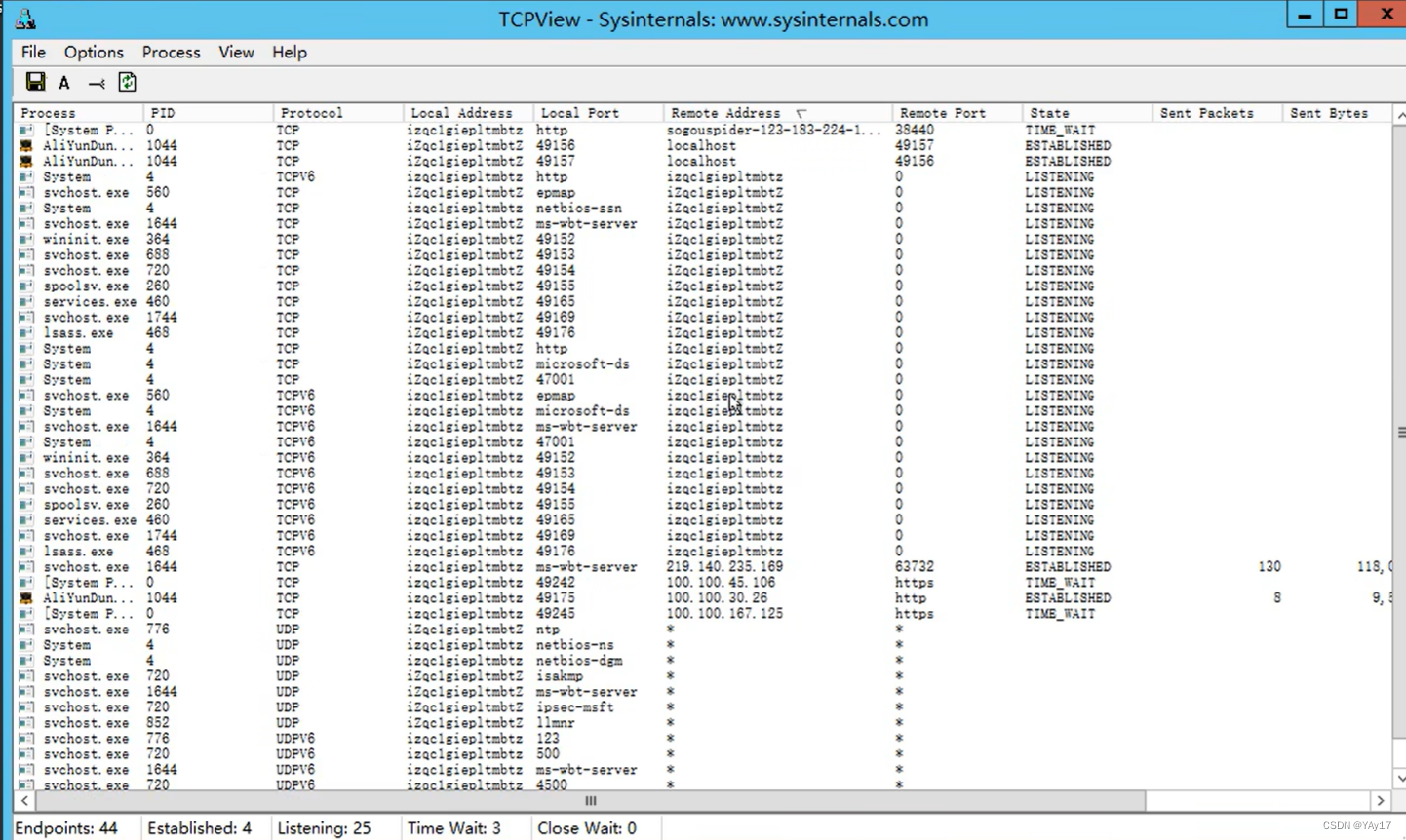
Task: Open the View menu
Action: tap(236, 52)
